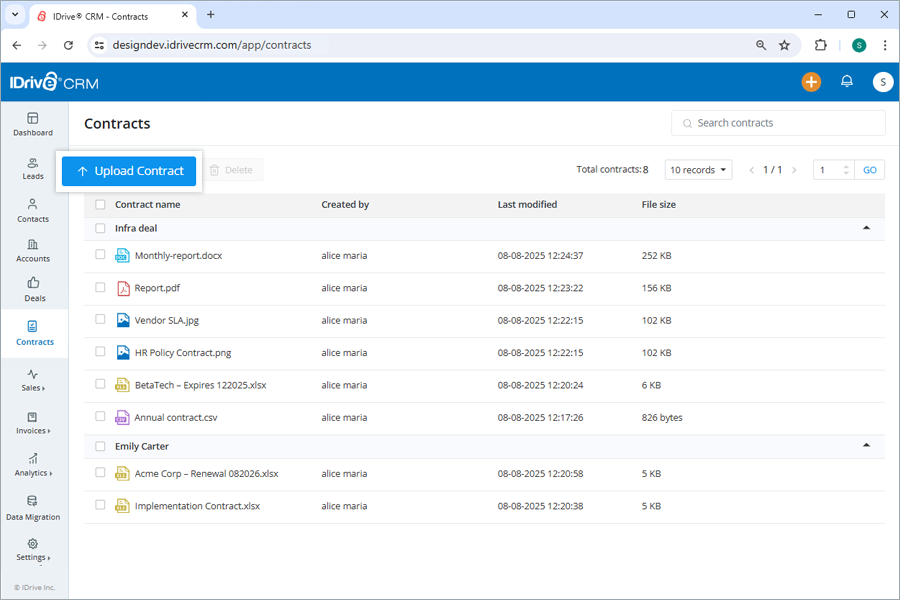The height and width of the screenshot is (600, 900).
Task: Click the Search contracts field
Action: click(778, 122)
